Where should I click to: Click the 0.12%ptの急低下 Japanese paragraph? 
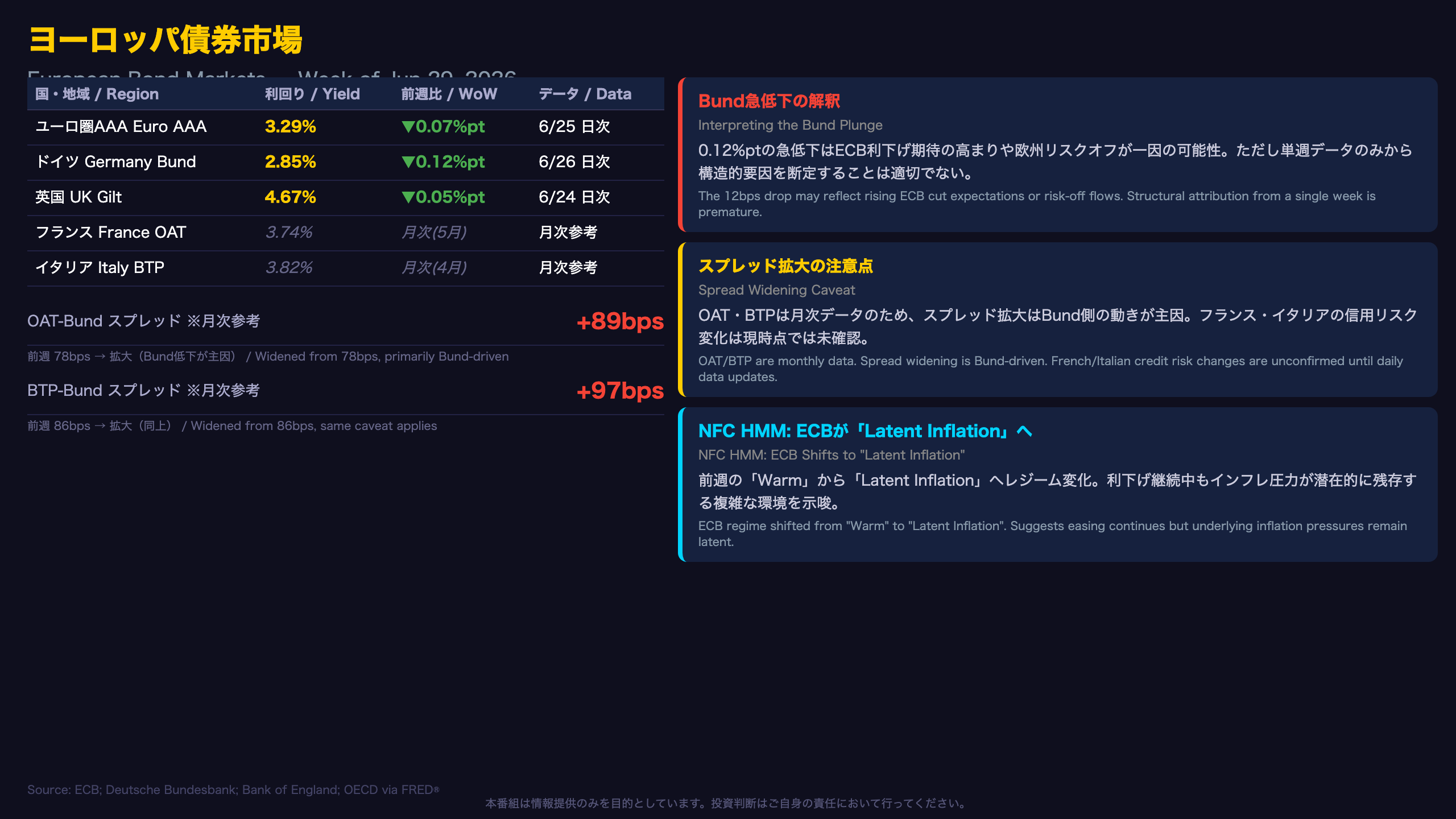click(x=1056, y=162)
